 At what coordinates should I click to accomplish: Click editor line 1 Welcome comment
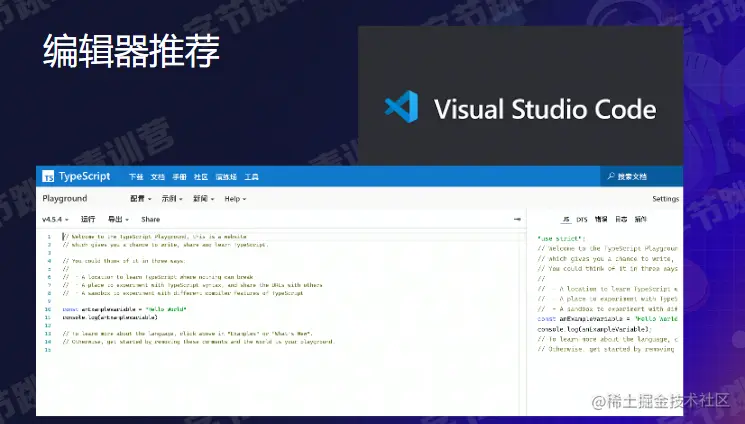click(154, 236)
